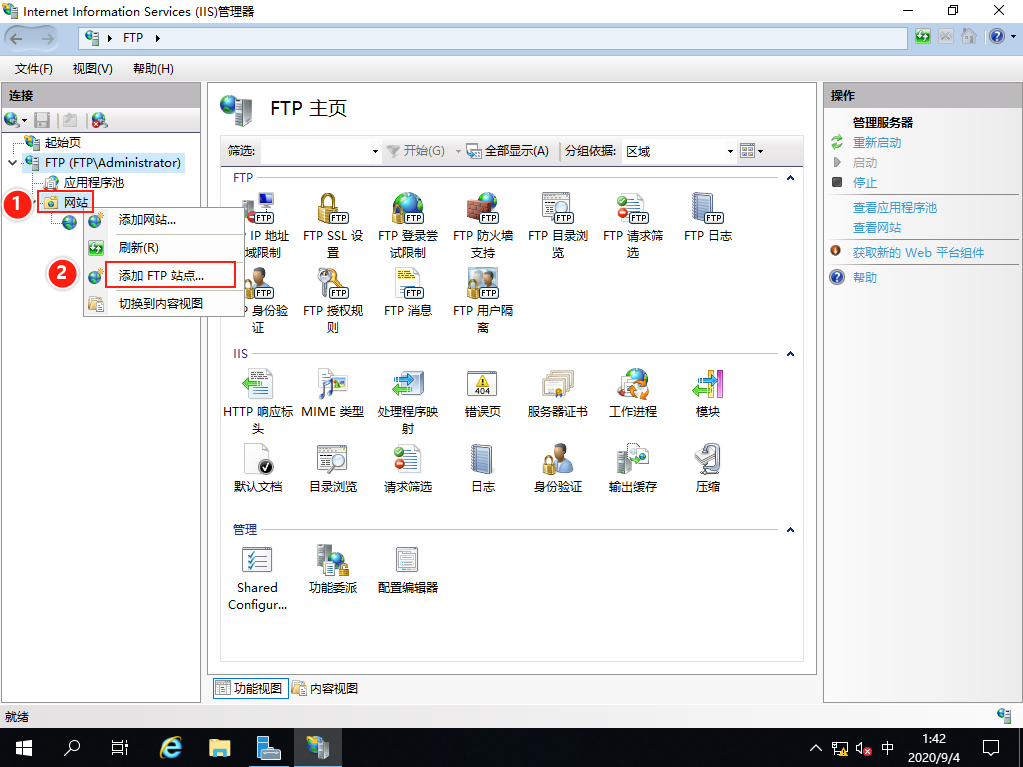Open 默认文档 feature
The image size is (1023, 767).
(x=258, y=468)
